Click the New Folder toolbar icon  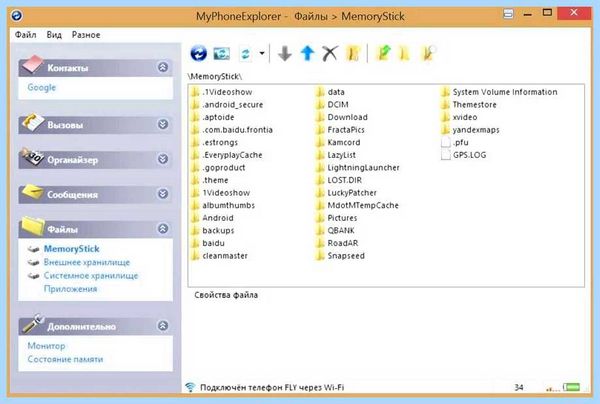353,54
